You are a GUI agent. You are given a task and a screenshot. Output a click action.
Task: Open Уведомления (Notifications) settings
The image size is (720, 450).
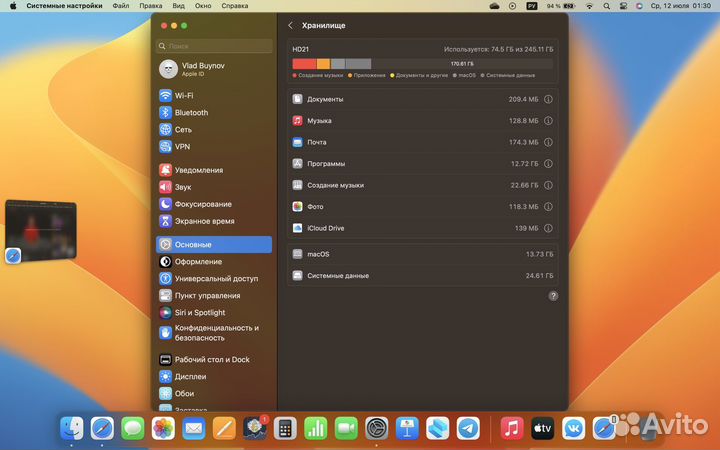click(x=198, y=170)
